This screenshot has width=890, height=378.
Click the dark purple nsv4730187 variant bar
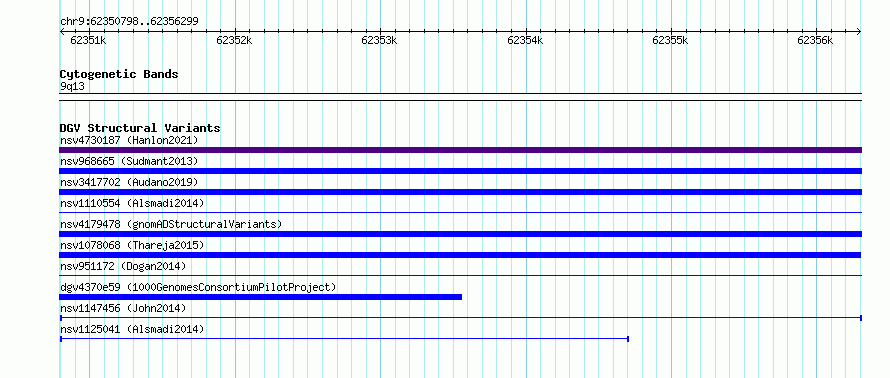[460, 150]
